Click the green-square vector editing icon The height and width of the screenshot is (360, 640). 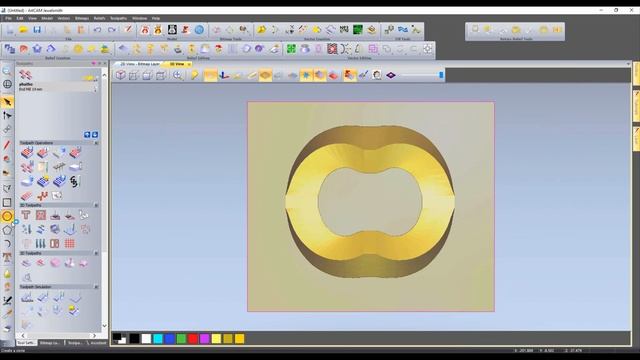click(291, 49)
